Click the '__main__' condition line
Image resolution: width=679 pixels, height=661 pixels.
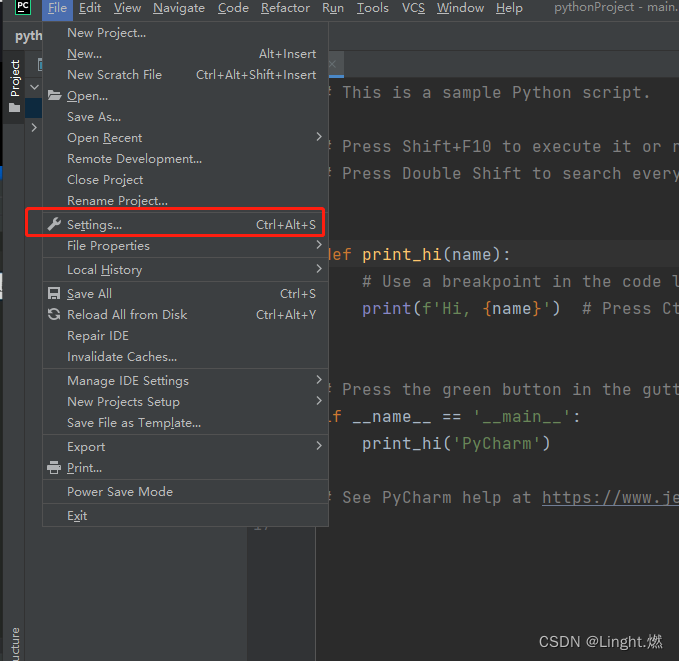[455, 416]
